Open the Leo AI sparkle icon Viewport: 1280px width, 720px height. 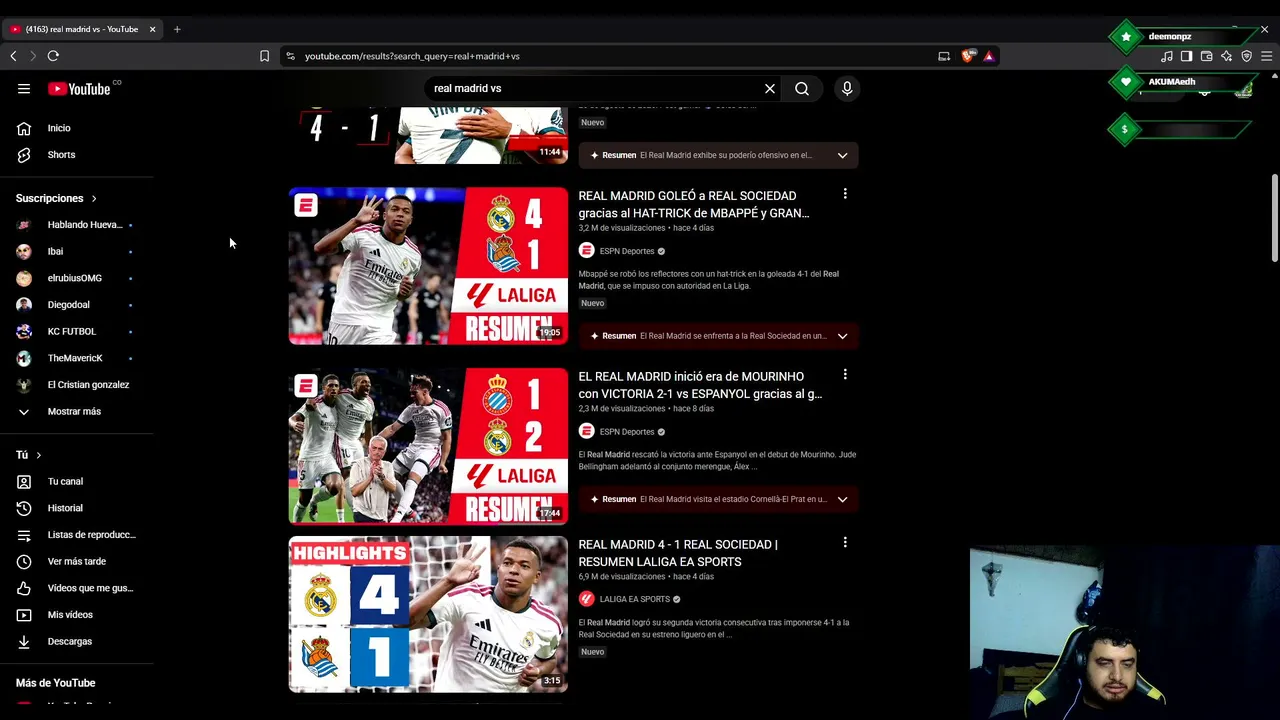click(x=1226, y=56)
